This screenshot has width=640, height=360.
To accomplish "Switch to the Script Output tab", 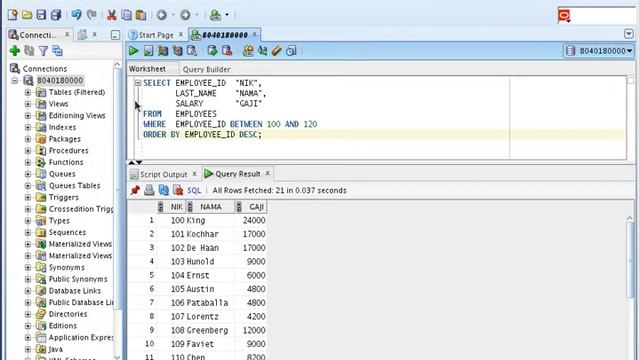I will click(x=163, y=174).
